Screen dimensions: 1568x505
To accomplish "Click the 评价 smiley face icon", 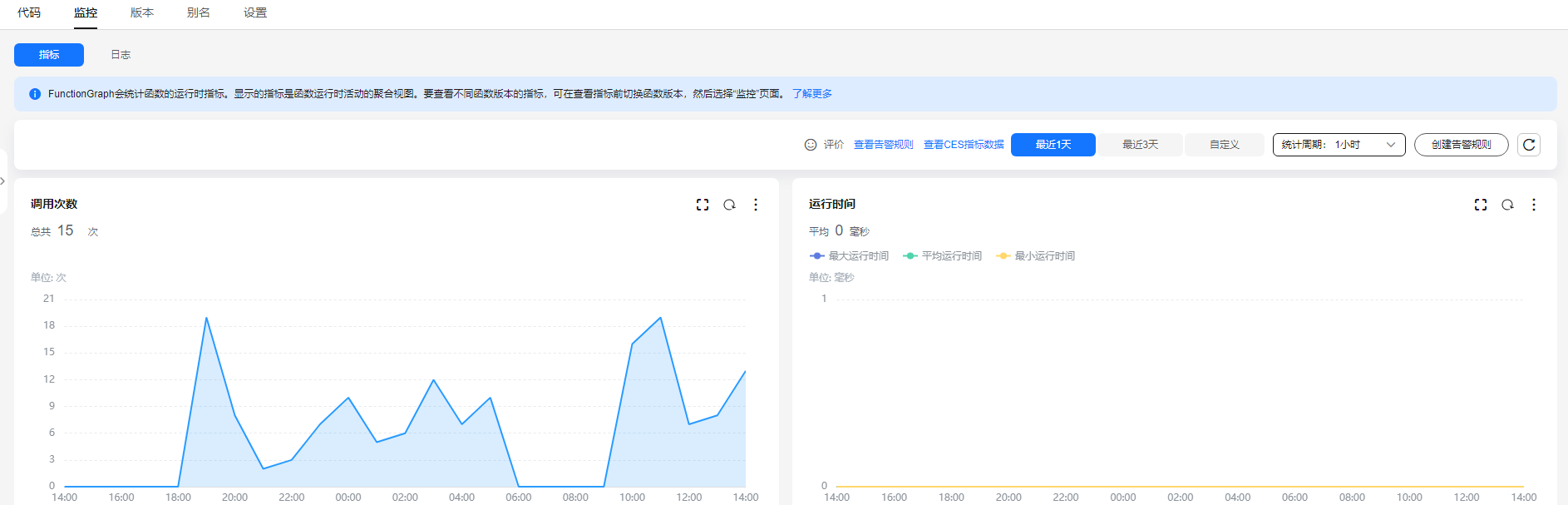I will (x=811, y=145).
